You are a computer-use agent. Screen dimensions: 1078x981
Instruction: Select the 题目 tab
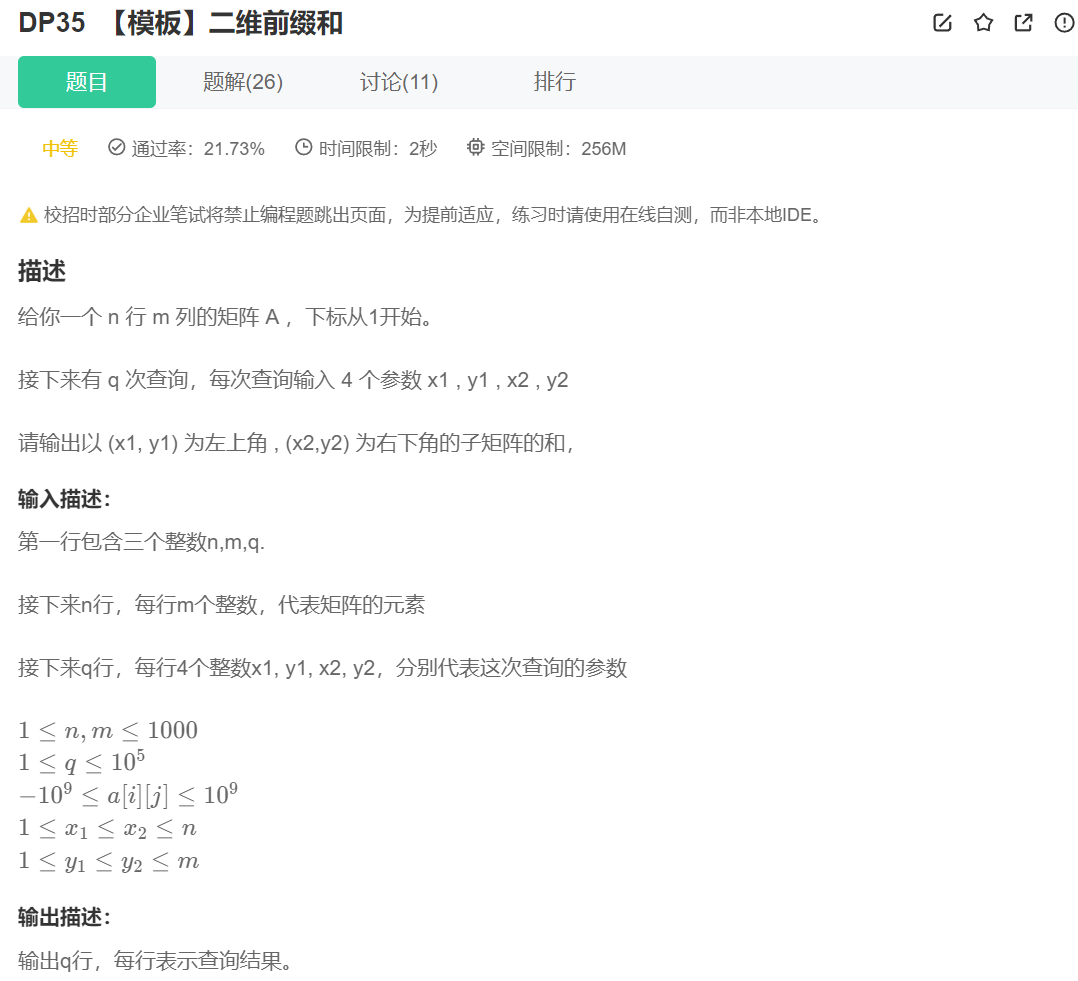87,82
